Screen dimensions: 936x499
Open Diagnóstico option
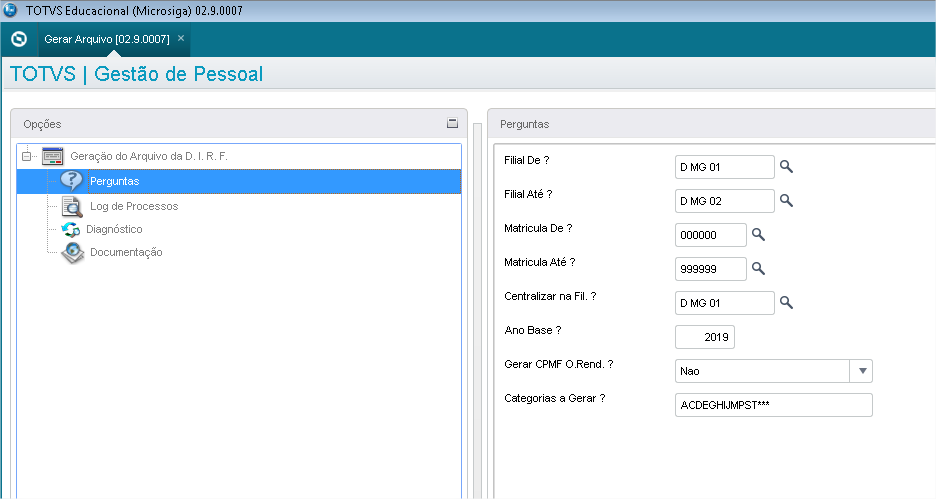[114, 229]
